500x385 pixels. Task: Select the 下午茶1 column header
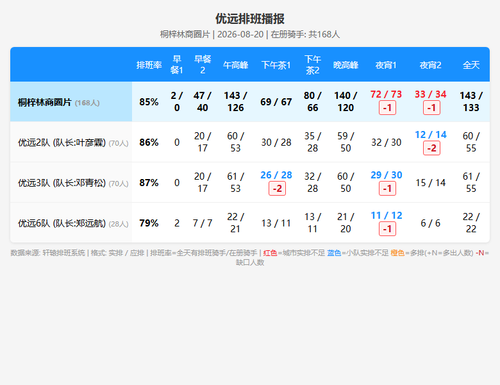(276, 65)
